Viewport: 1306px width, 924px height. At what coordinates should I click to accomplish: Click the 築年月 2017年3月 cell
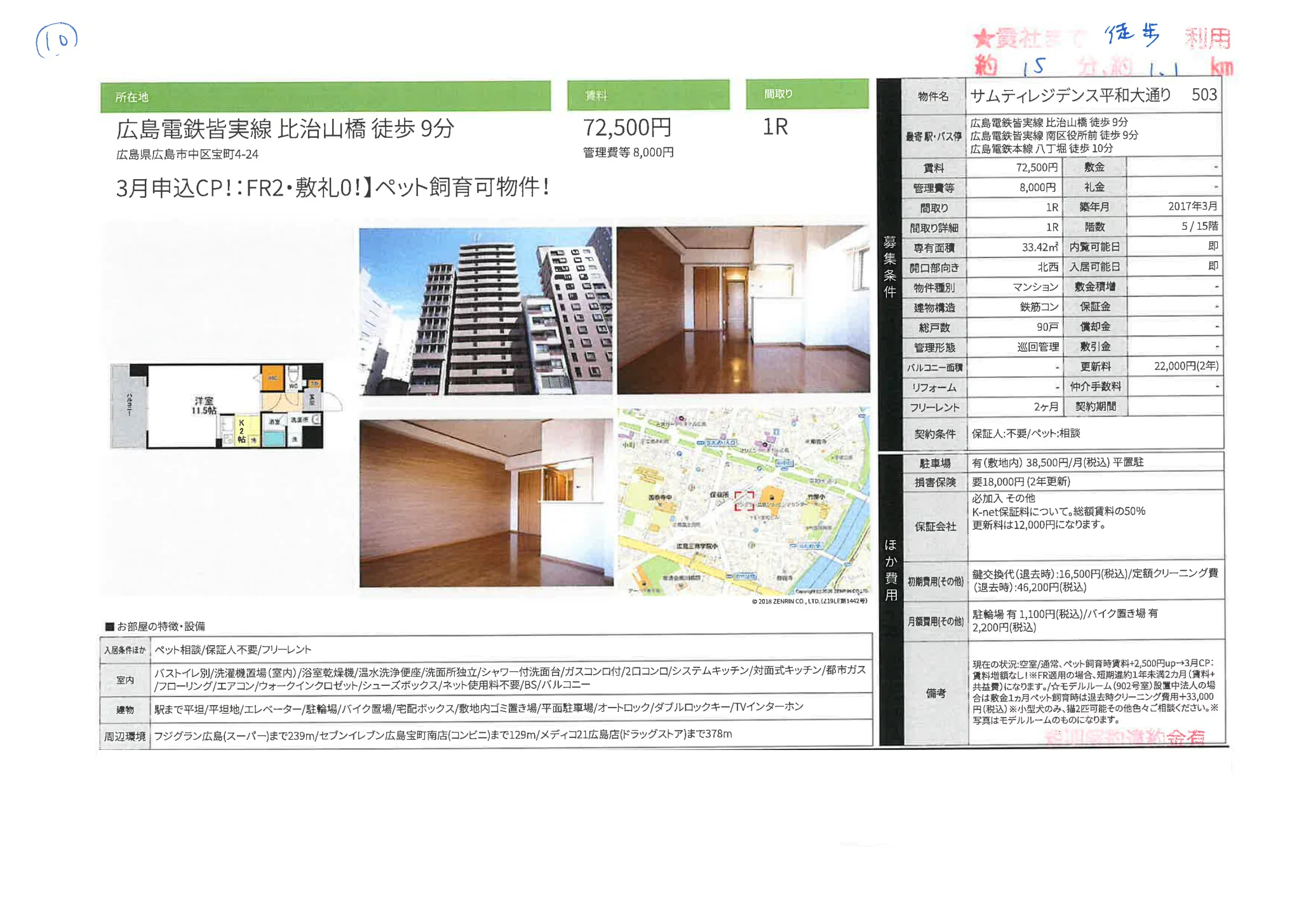[x=1192, y=206]
